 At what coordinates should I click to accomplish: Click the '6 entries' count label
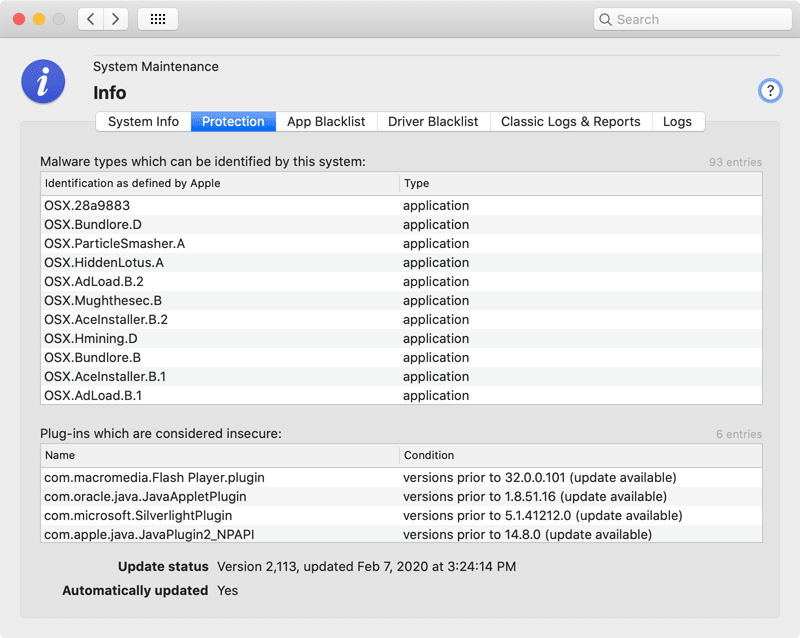[739, 434]
